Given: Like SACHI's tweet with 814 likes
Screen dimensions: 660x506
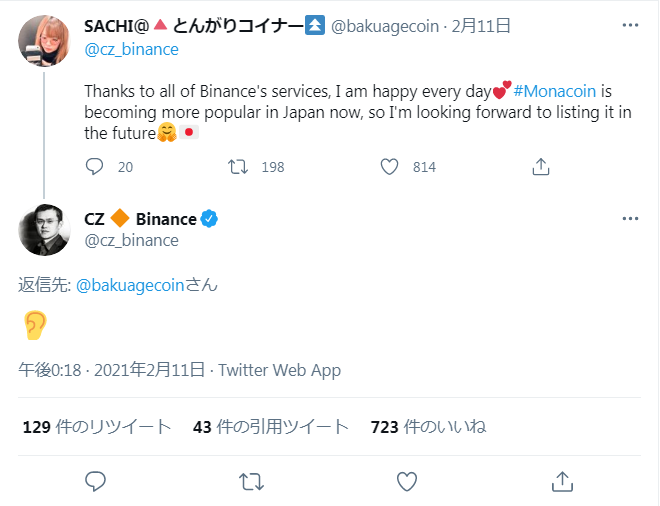Looking at the screenshot, I should point(390,167).
